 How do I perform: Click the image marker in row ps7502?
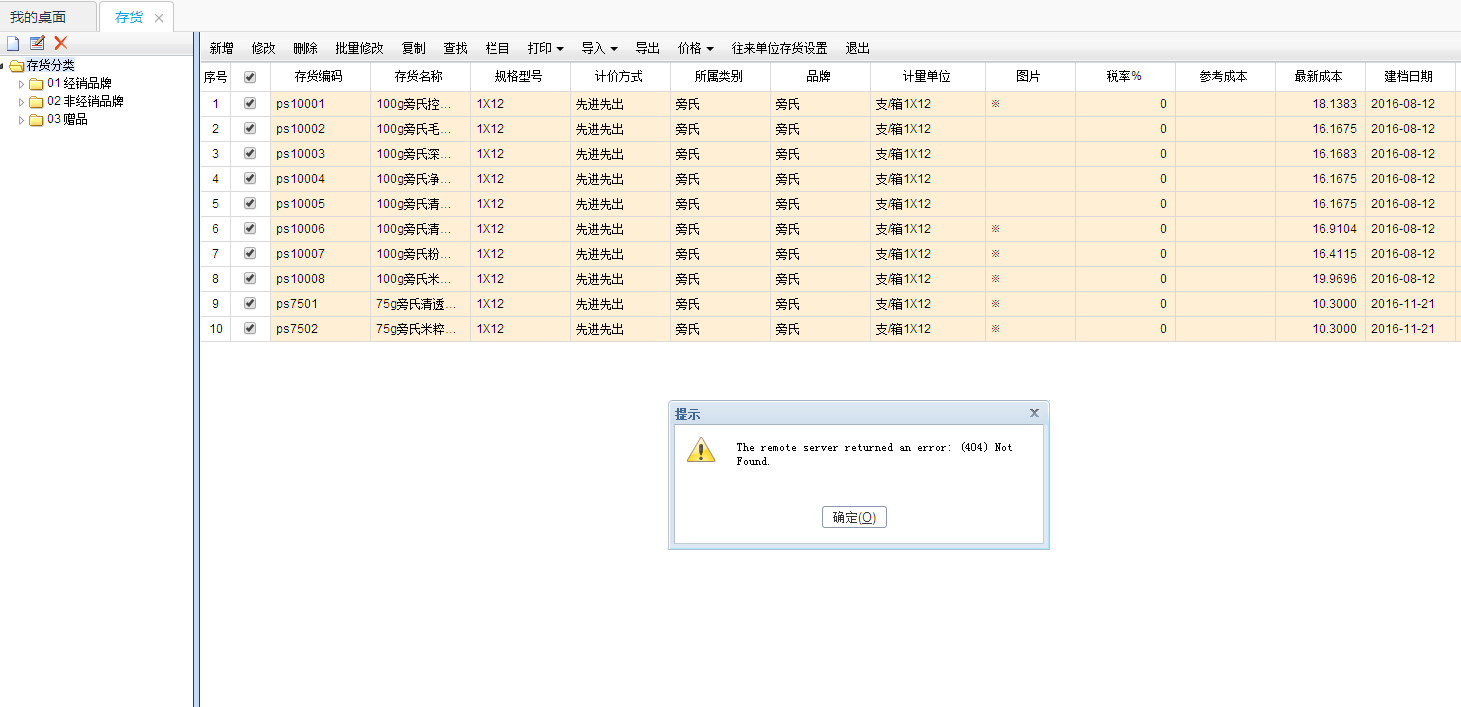[x=995, y=328]
